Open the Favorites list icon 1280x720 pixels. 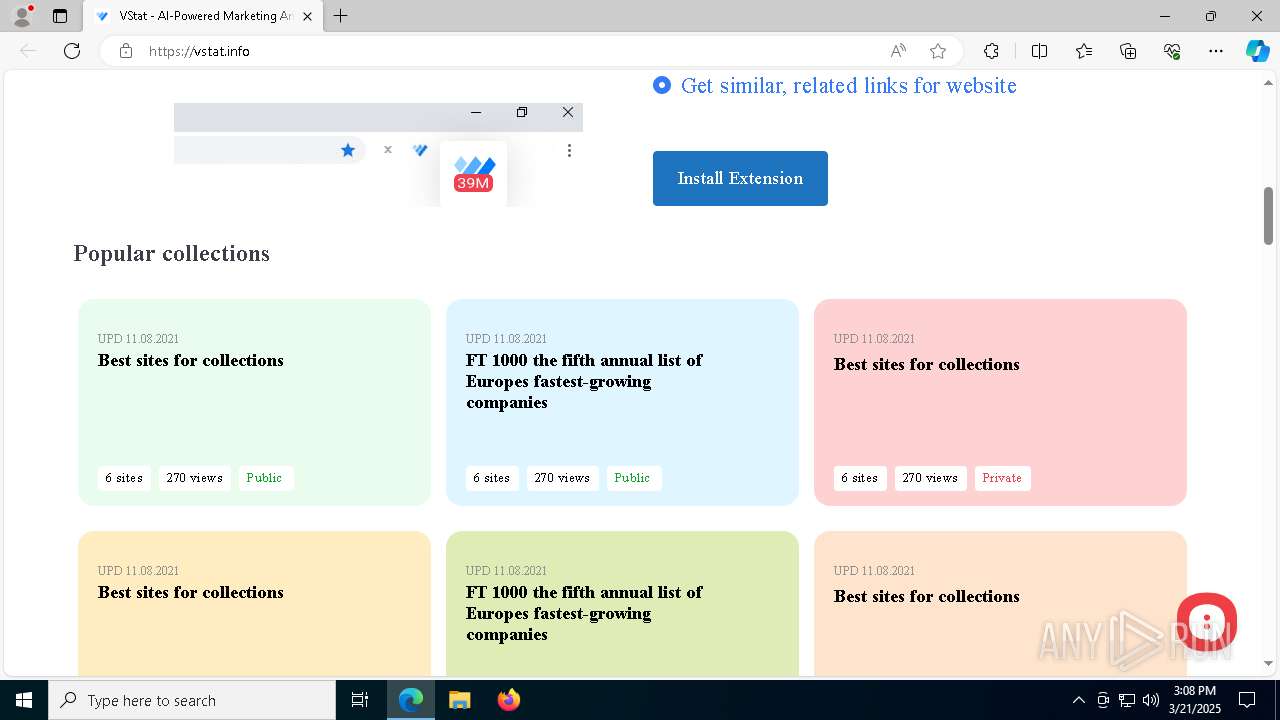(1084, 51)
